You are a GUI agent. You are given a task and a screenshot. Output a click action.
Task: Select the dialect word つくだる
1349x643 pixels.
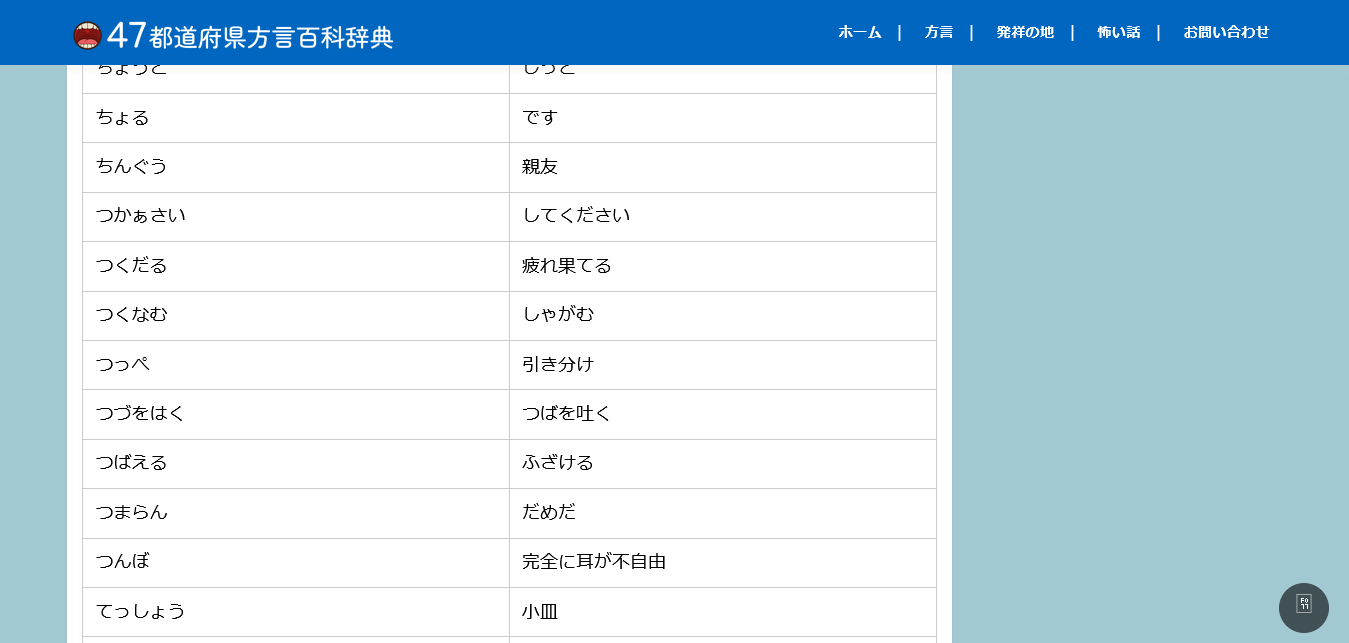tap(132, 266)
